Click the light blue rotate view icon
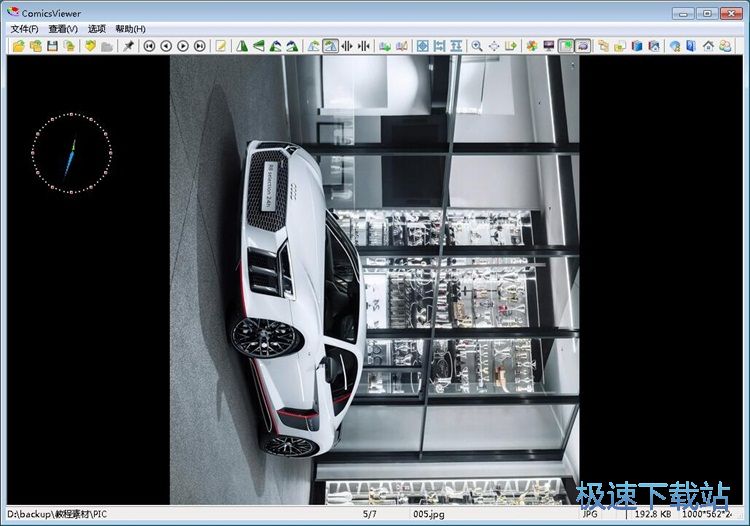Screen dimensions: 750x526 313,46
